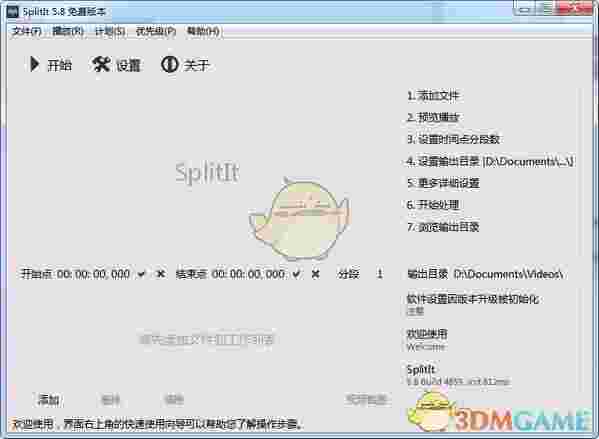Open the 优先级(P) menu
599x439 pixels.
point(156,31)
